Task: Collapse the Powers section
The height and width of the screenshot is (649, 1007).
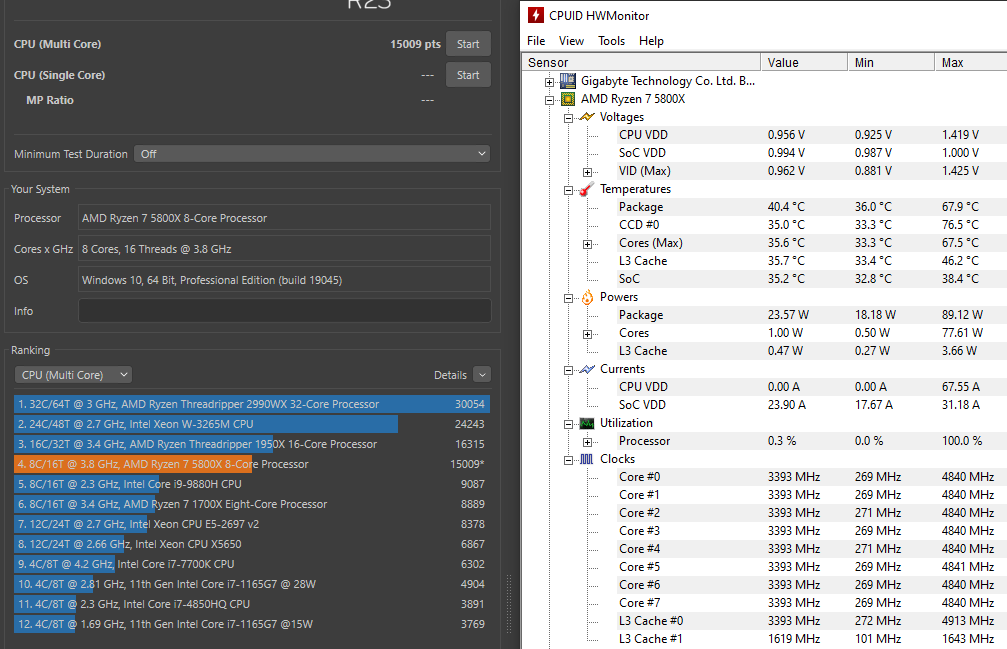Action: point(568,298)
